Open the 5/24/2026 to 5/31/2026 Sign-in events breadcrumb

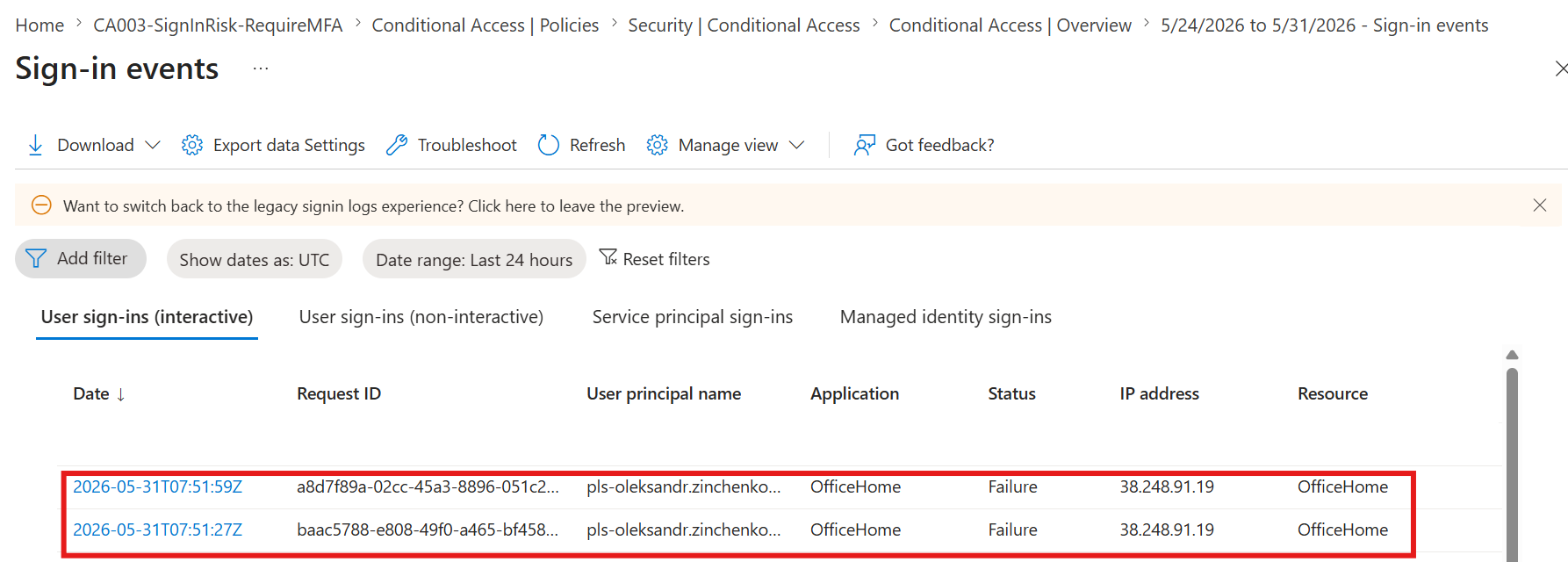point(1325,25)
